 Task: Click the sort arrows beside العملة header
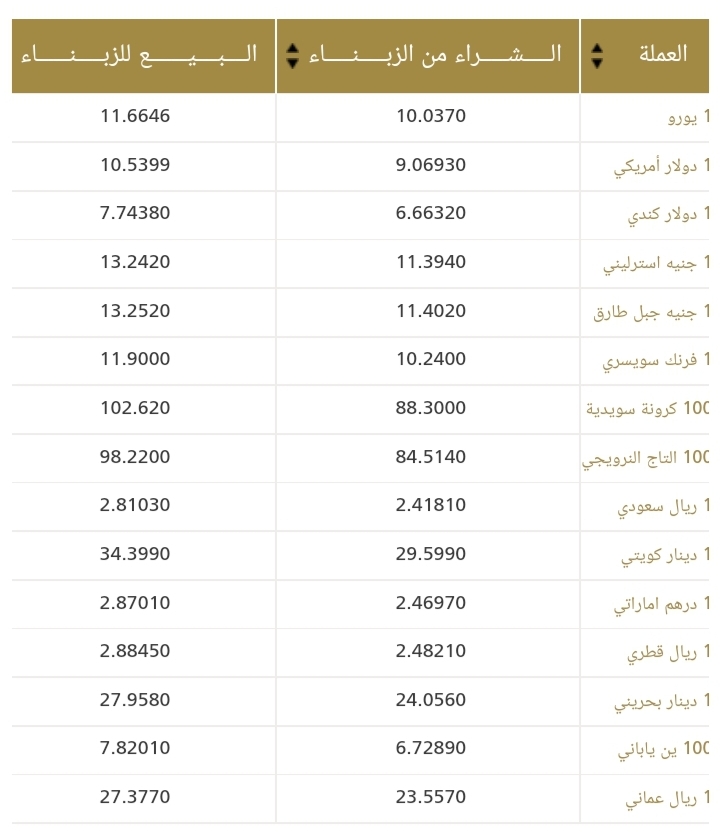[x=597, y=55]
